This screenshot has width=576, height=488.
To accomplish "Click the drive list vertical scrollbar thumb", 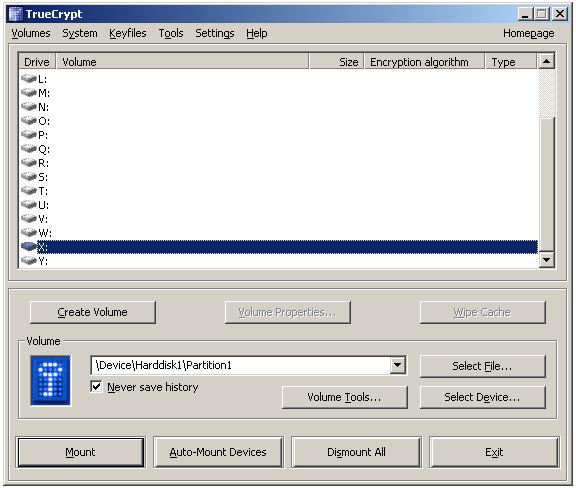I will [x=546, y=185].
